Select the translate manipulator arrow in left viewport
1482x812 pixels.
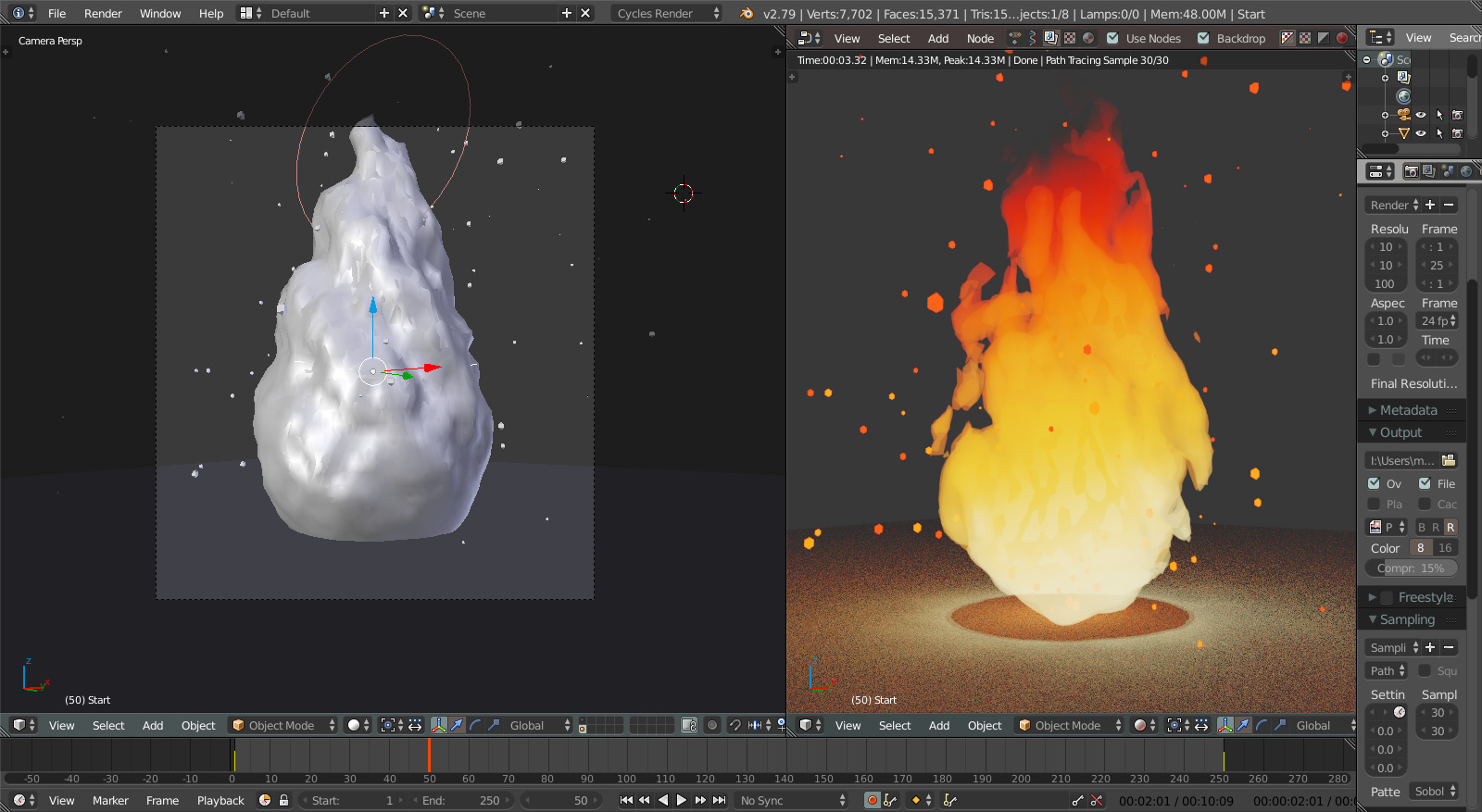point(458,725)
